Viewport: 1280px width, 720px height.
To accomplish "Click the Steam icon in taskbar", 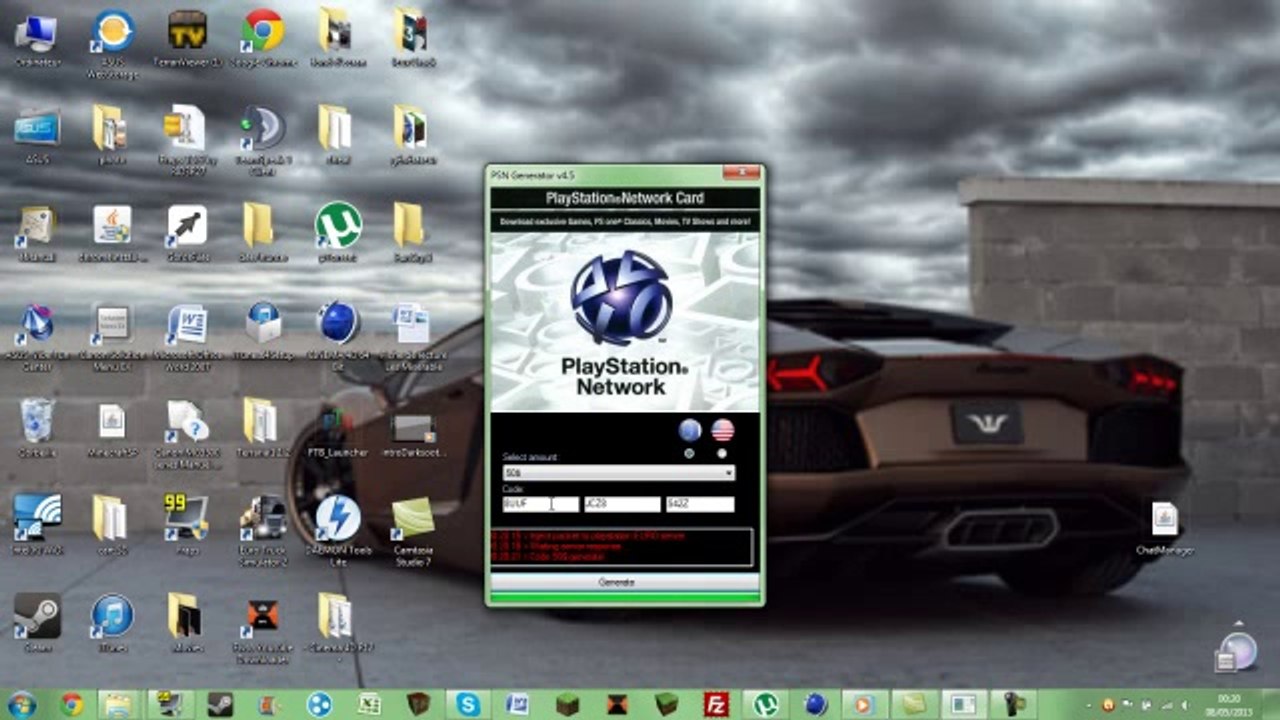I will [220, 704].
